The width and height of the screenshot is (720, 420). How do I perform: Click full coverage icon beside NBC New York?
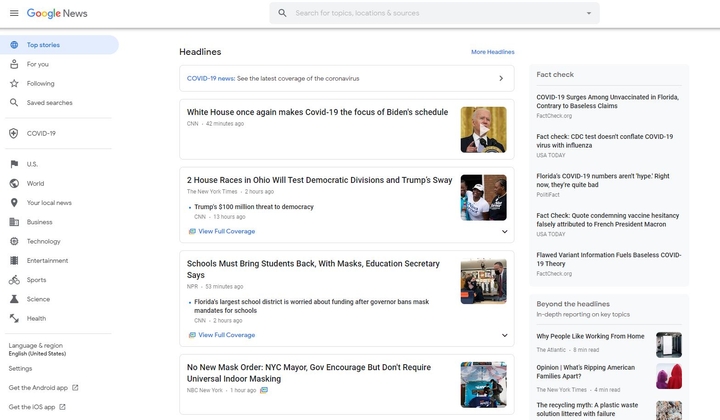point(264,390)
